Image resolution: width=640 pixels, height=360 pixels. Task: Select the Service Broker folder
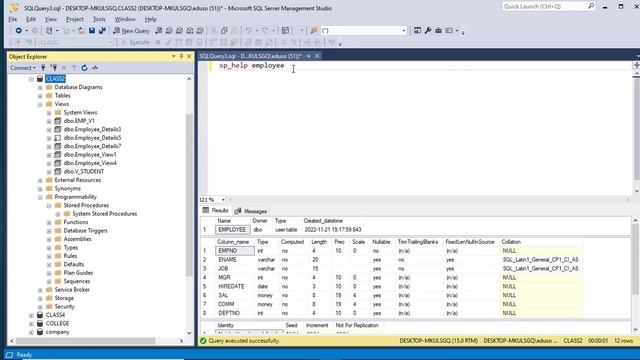[x=72, y=290]
